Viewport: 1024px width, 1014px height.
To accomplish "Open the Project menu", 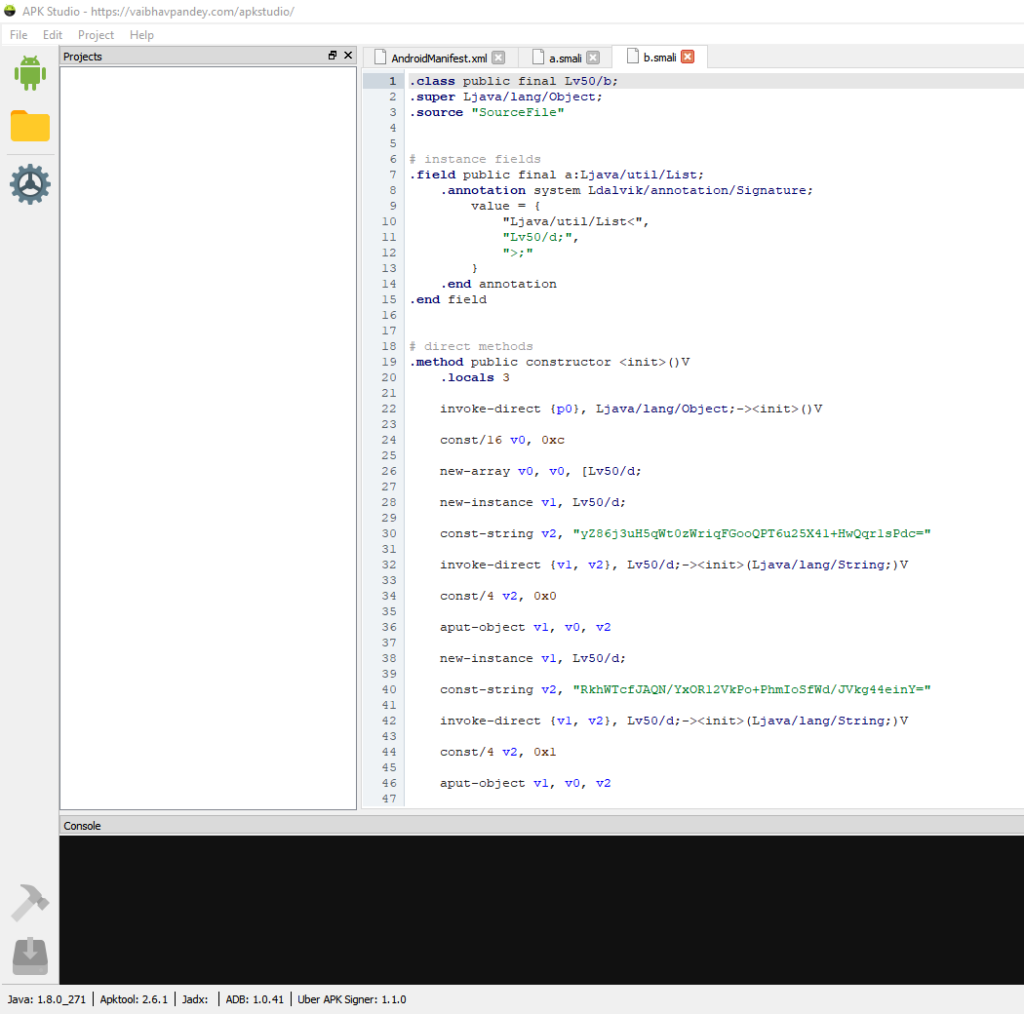I will [96, 35].
